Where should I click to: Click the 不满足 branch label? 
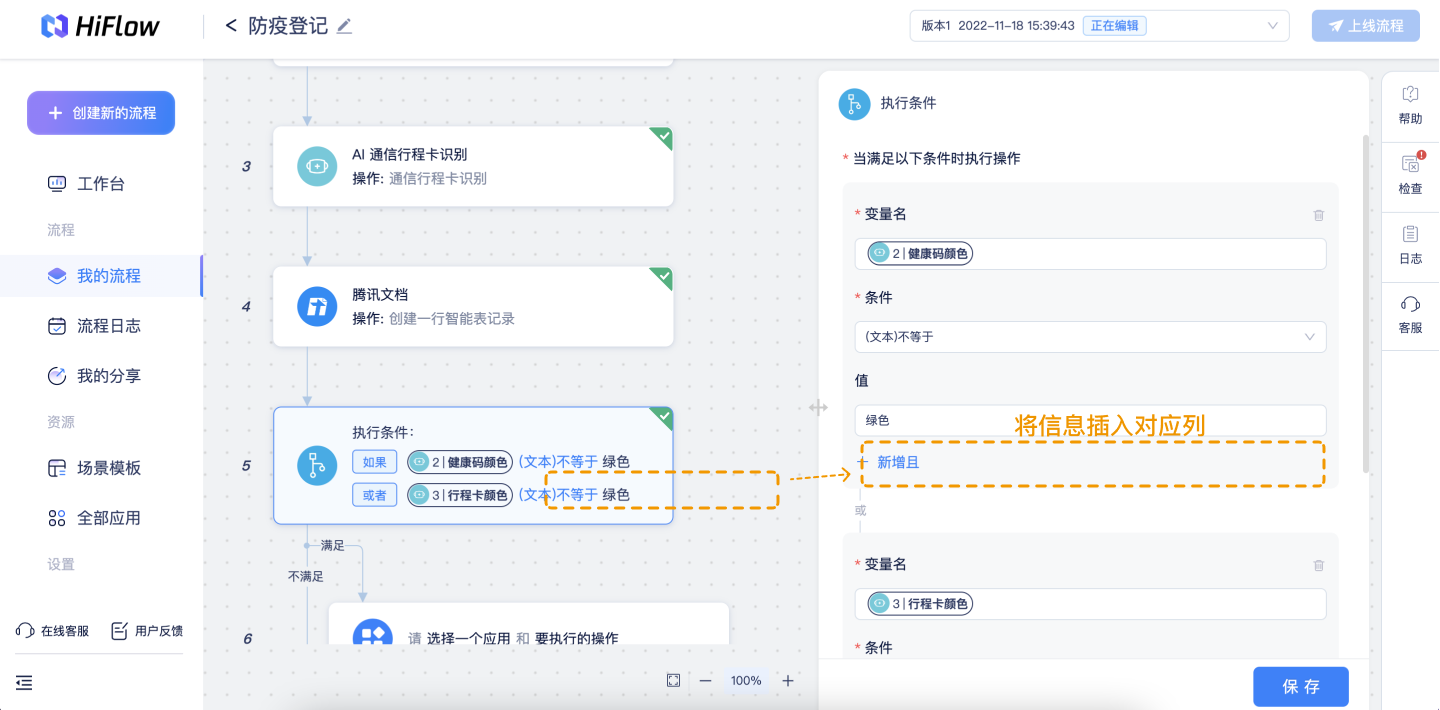pos(306,577)
